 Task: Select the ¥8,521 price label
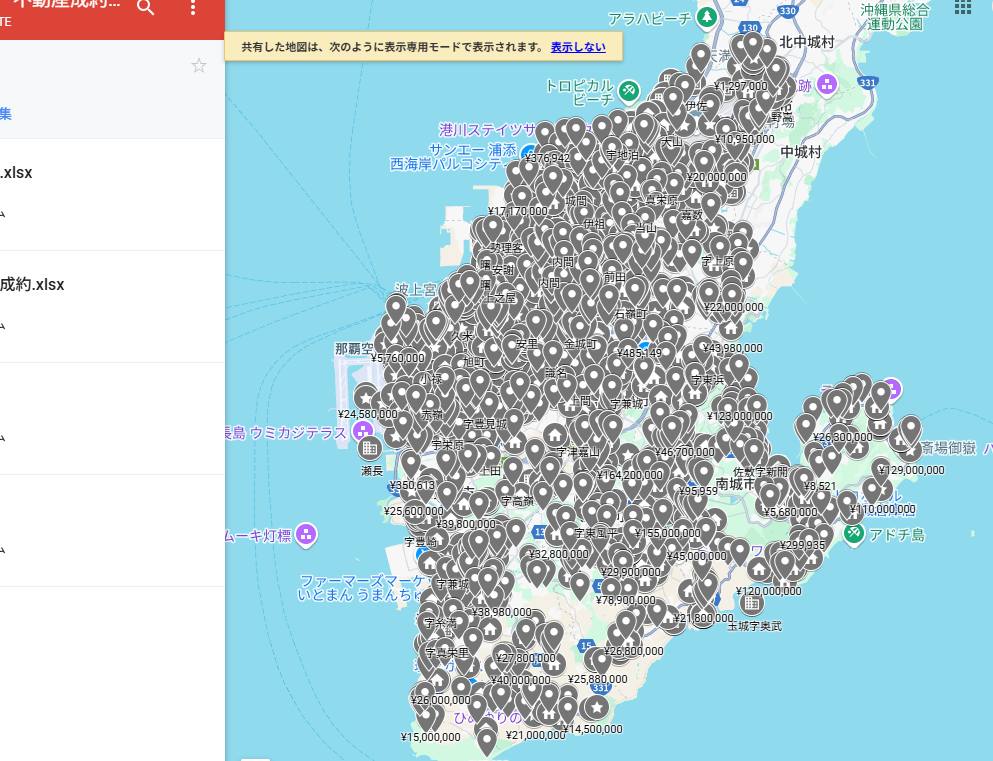(820, 486)
